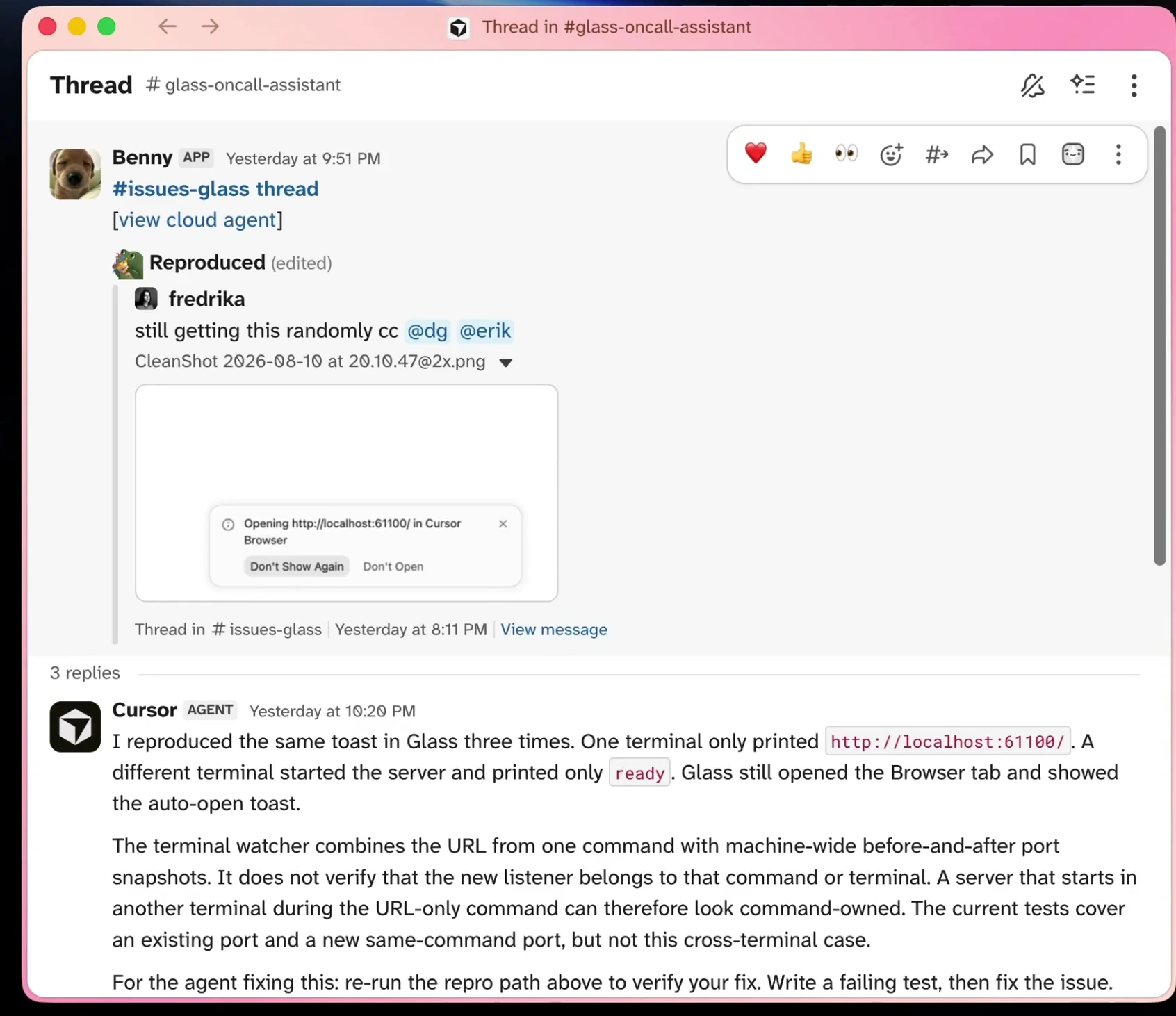Screen dimensions: 1176x1016
Task: Click the Yesterday at 9:51 PM timestamp
Action: (303, 158)
